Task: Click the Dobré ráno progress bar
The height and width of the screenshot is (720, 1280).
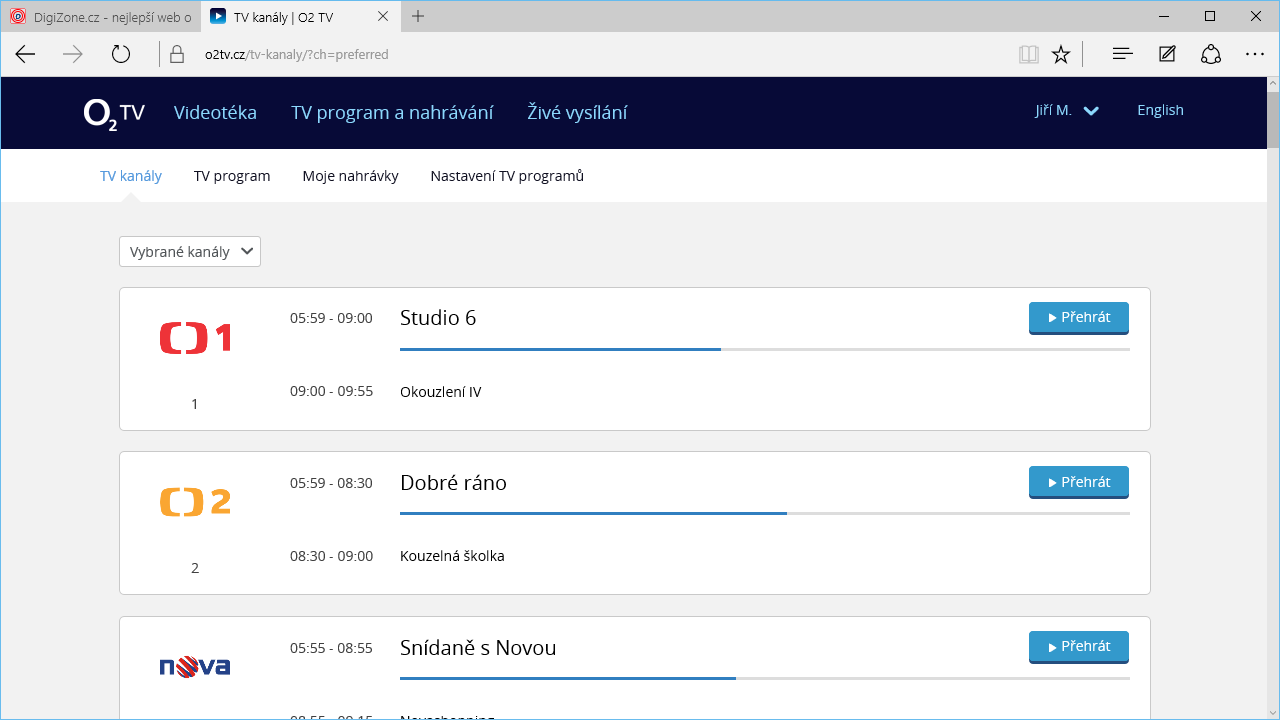Action: (765, 513)
